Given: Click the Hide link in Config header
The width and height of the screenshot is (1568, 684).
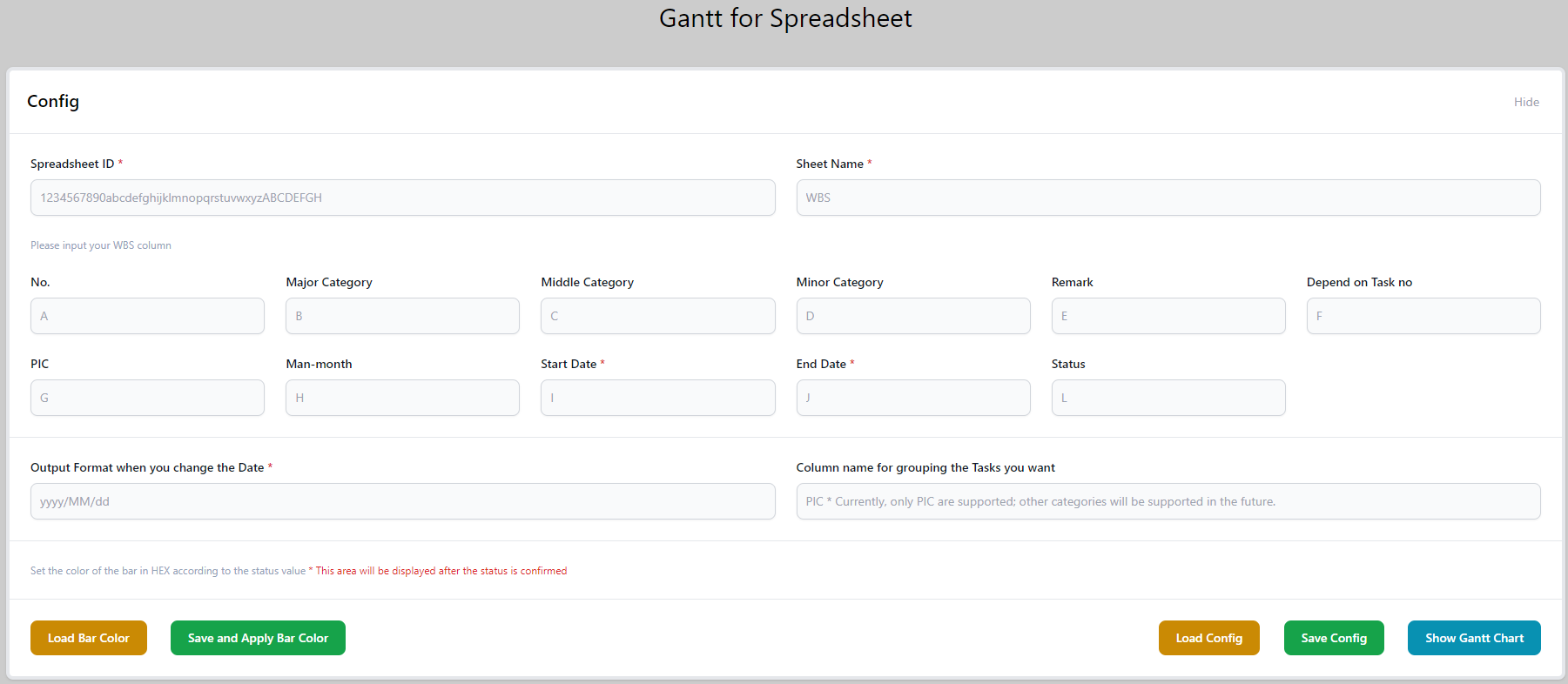Looking at the screenshot, I should 1525,102.
